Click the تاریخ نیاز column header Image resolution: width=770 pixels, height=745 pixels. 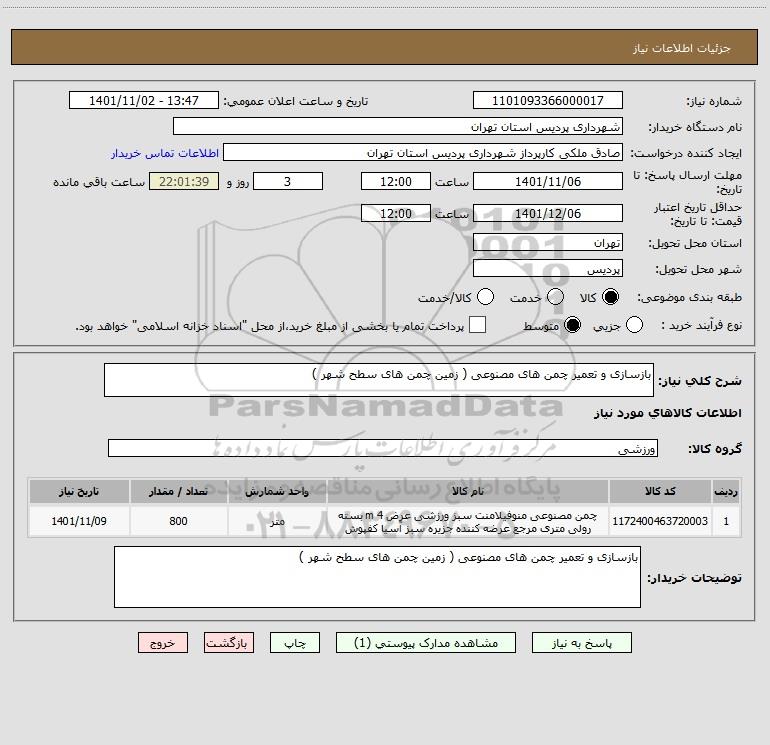point(79,492)
